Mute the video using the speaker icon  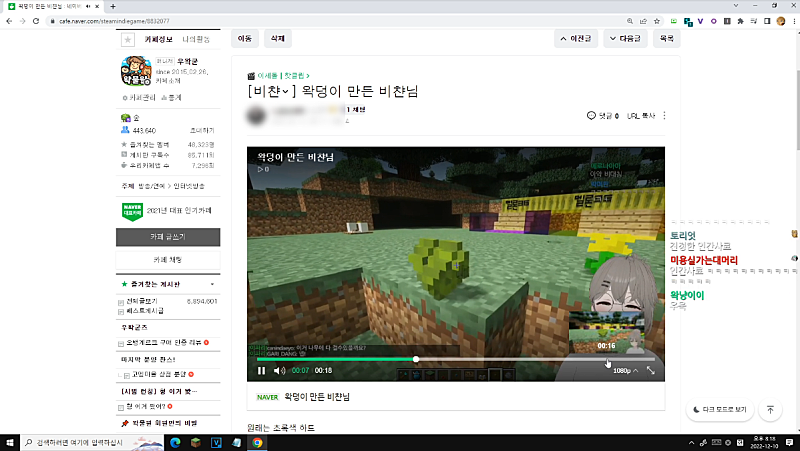(x=279, y=371)
